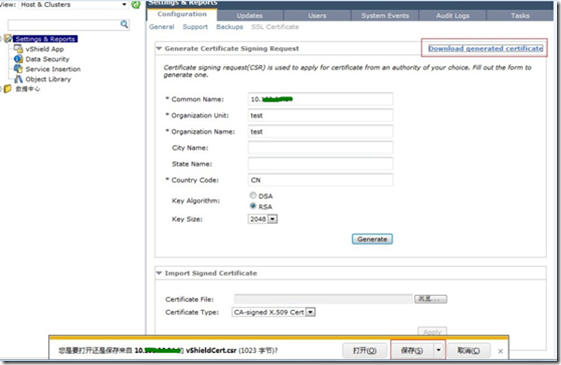The image size is (561, 365).
Task: Select the DSA key algorithm radio button
Action: click(x=253, y=195)
